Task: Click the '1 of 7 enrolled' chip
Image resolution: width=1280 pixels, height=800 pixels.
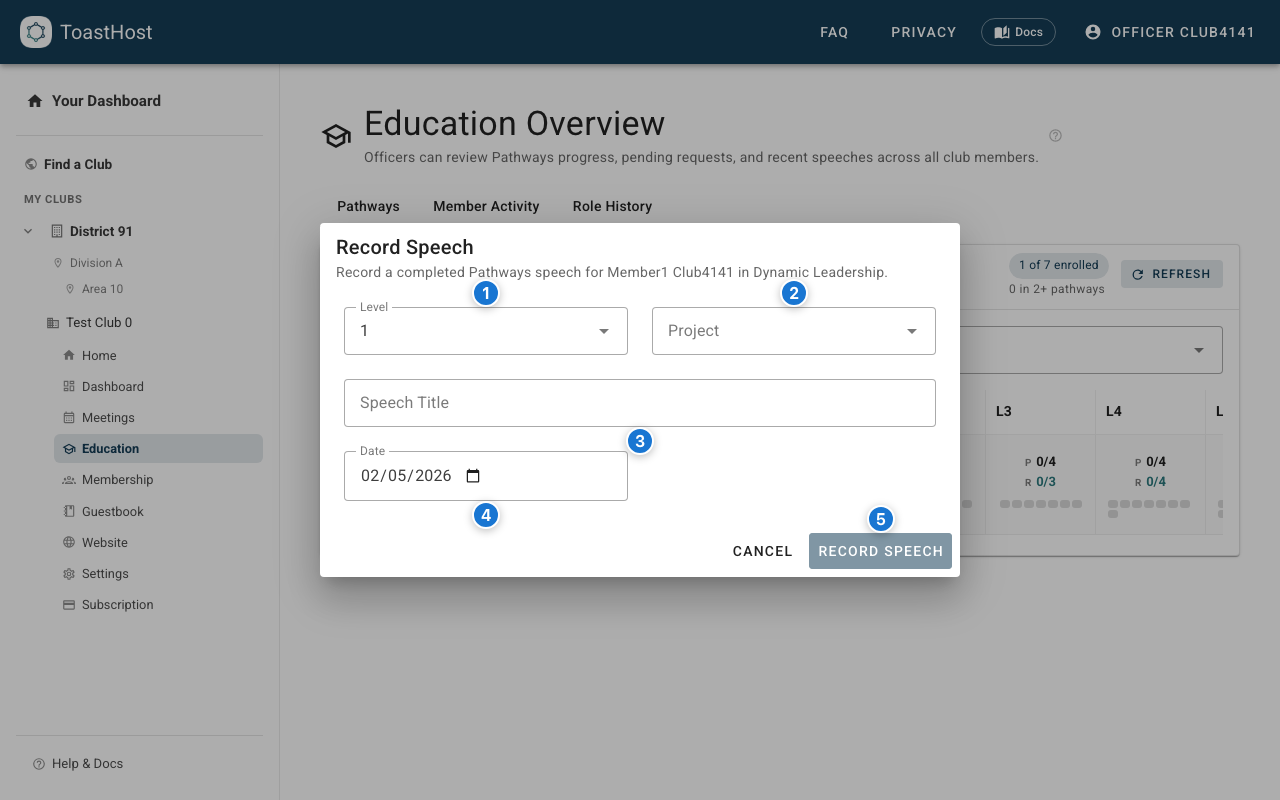Action: pyautogui.click(x=1058, y=265)
